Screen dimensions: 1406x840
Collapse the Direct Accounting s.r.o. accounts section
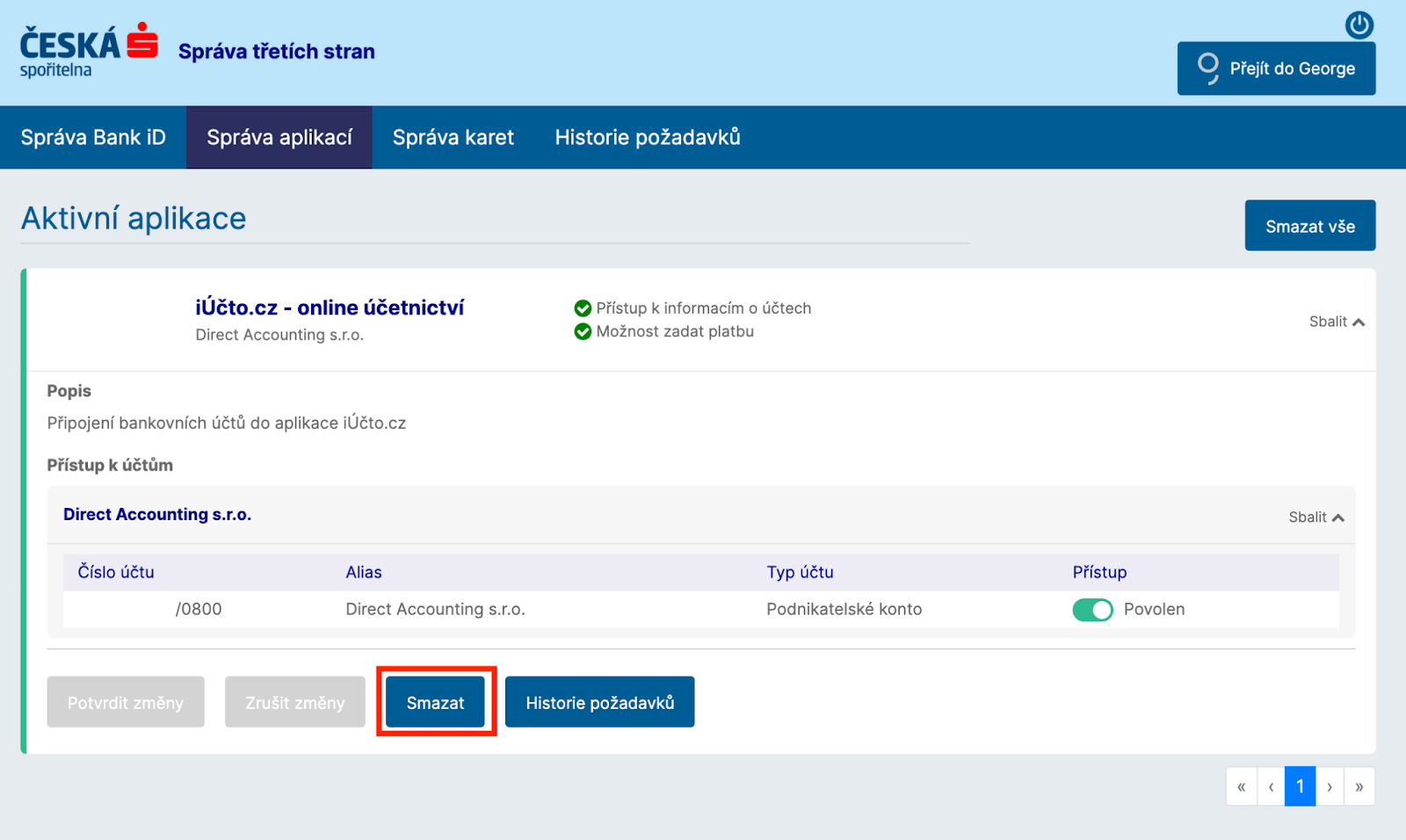1316,518
